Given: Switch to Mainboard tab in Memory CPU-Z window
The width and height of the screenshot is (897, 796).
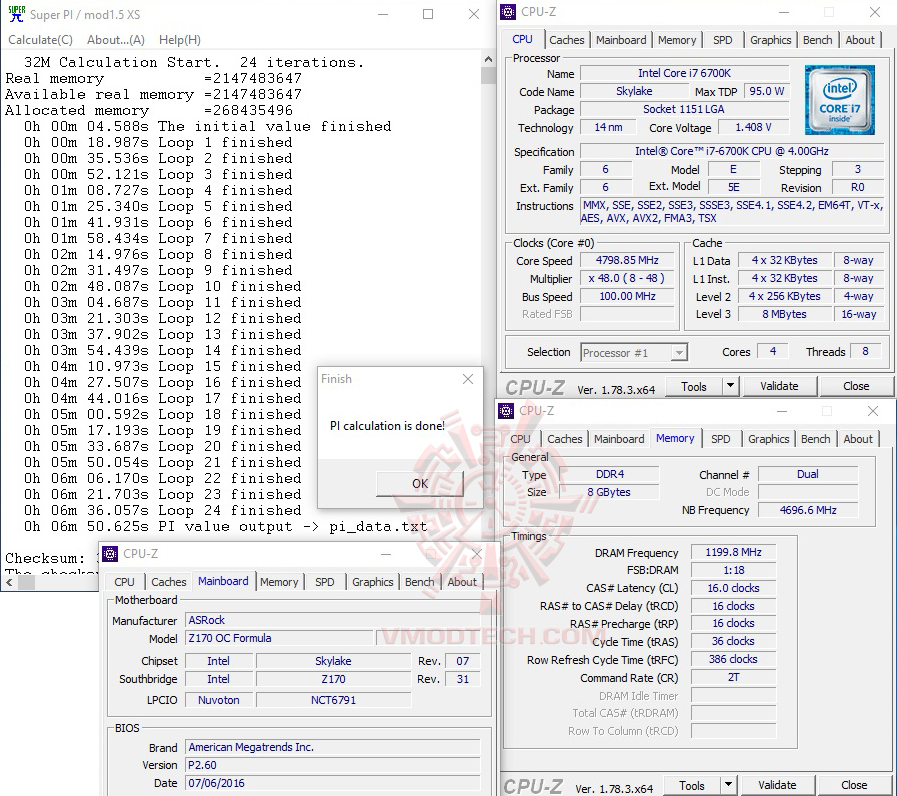Looking at the screenshot, I should [x=619, y=439].
